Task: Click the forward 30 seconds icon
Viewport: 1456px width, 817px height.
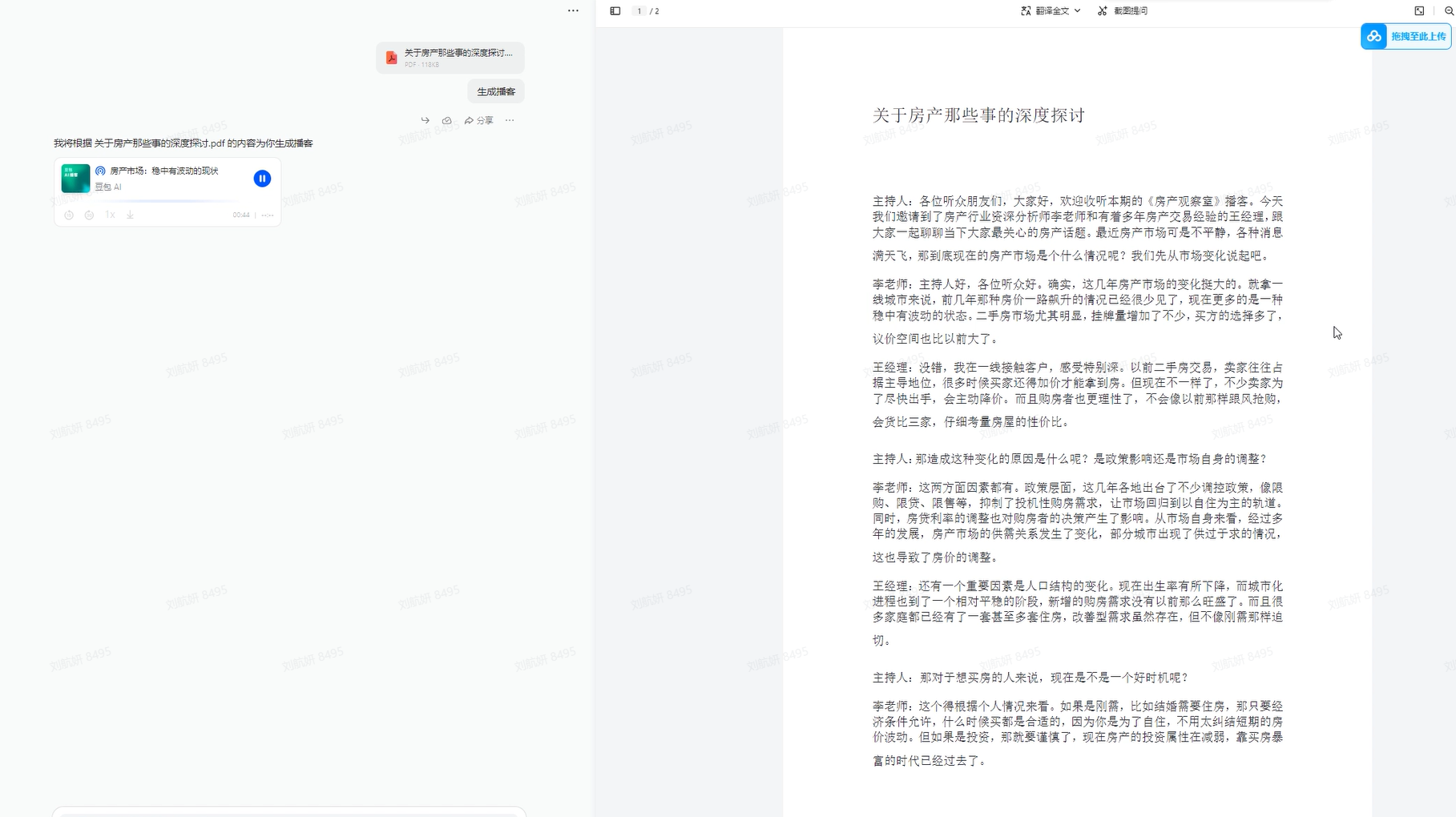Action: tap(89, 215)
